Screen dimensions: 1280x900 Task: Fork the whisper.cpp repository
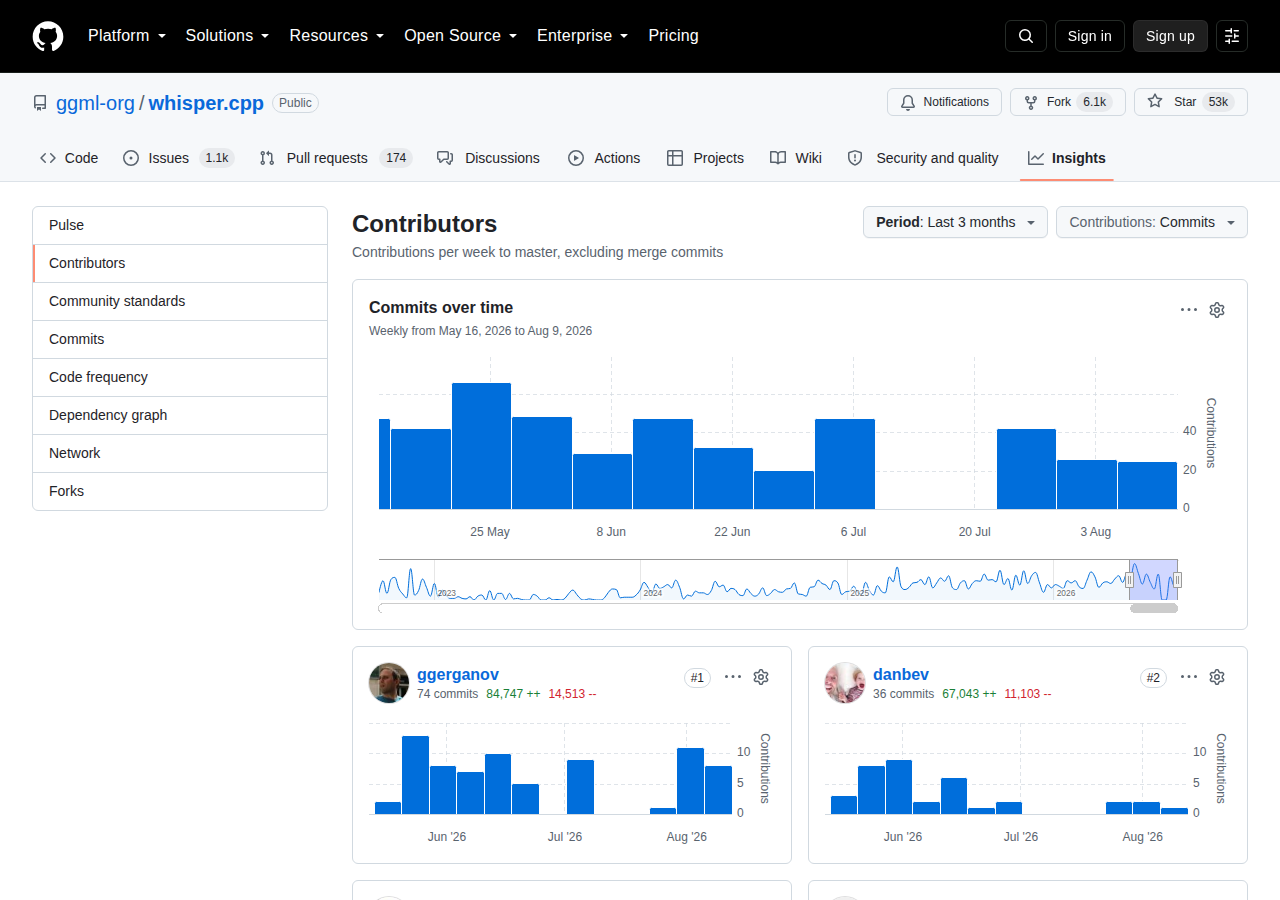pyautogui.click(x=1068, y=102)
